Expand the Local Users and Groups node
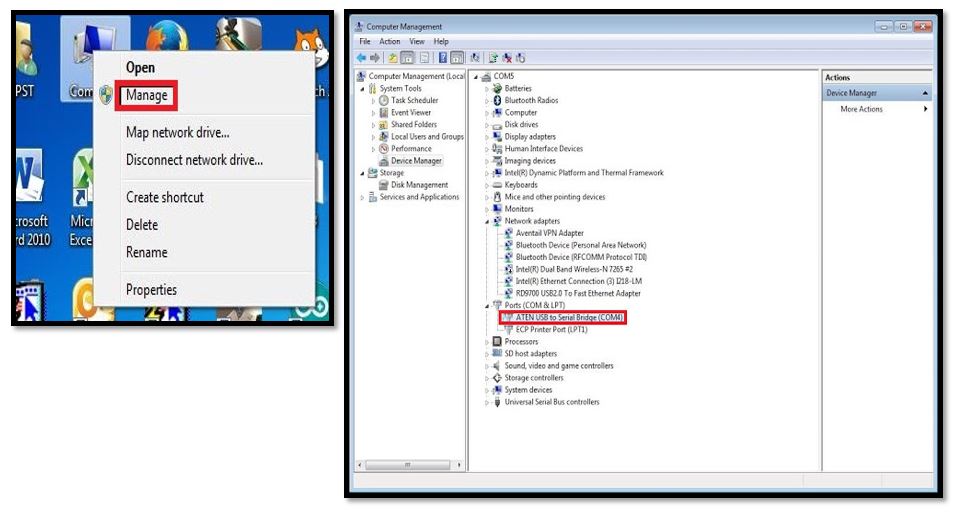The width and height of the screenshot is (958, 519). click(x=373, y=137)
